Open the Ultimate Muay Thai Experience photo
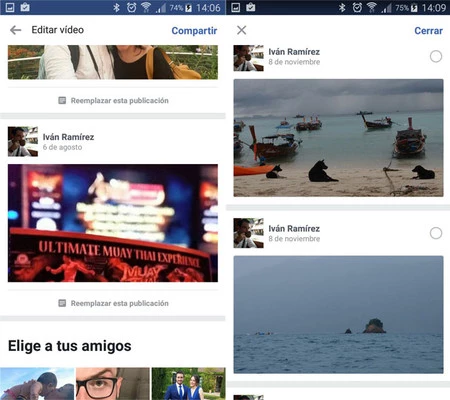 click(113, 223)
